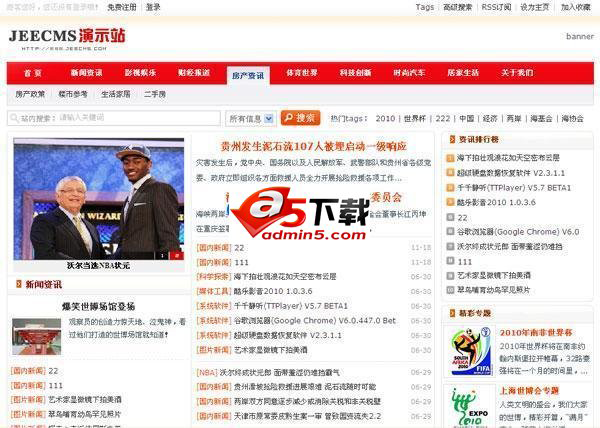Click the Expo pavilion thumbnail image
This screenshot has height=428, width=600.
click(36, 337)
